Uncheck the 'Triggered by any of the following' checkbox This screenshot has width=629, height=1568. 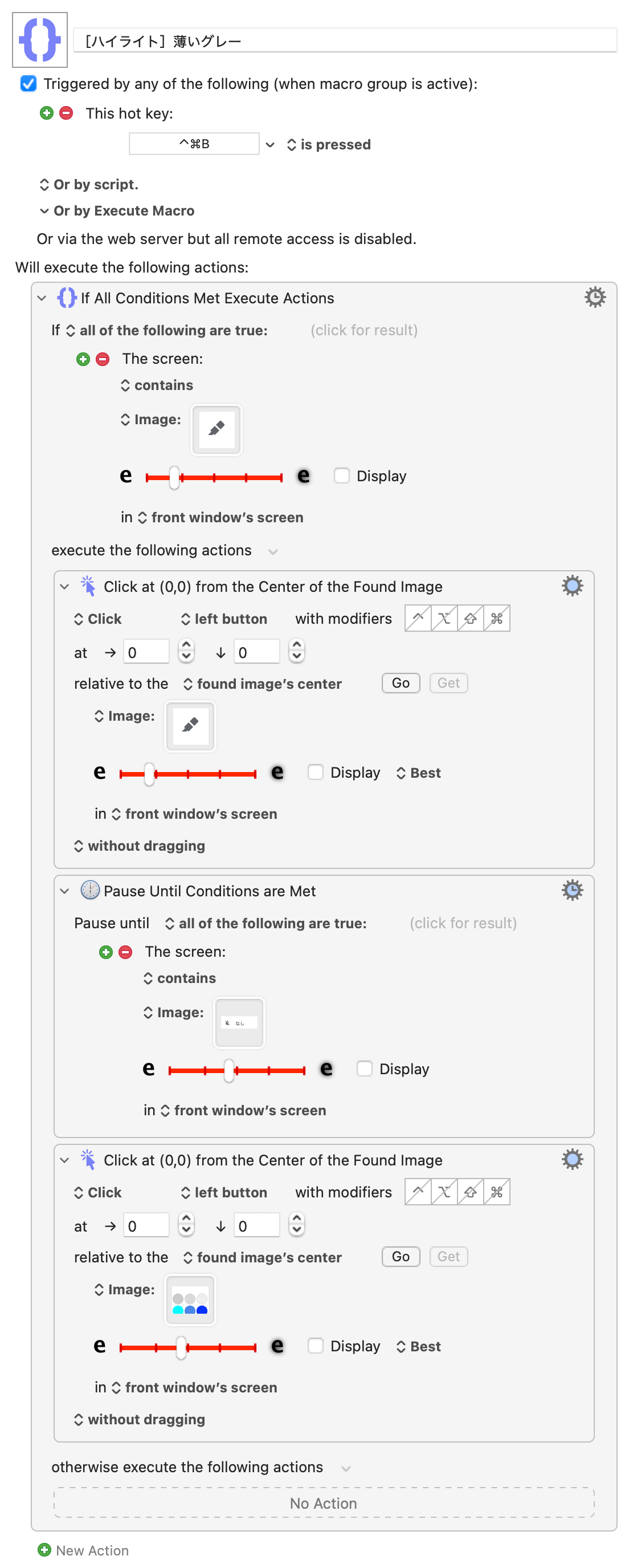tap(28, 83)
